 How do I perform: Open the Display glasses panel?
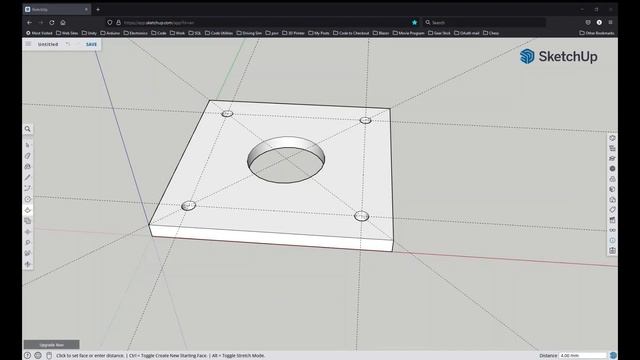click(612, 230)
